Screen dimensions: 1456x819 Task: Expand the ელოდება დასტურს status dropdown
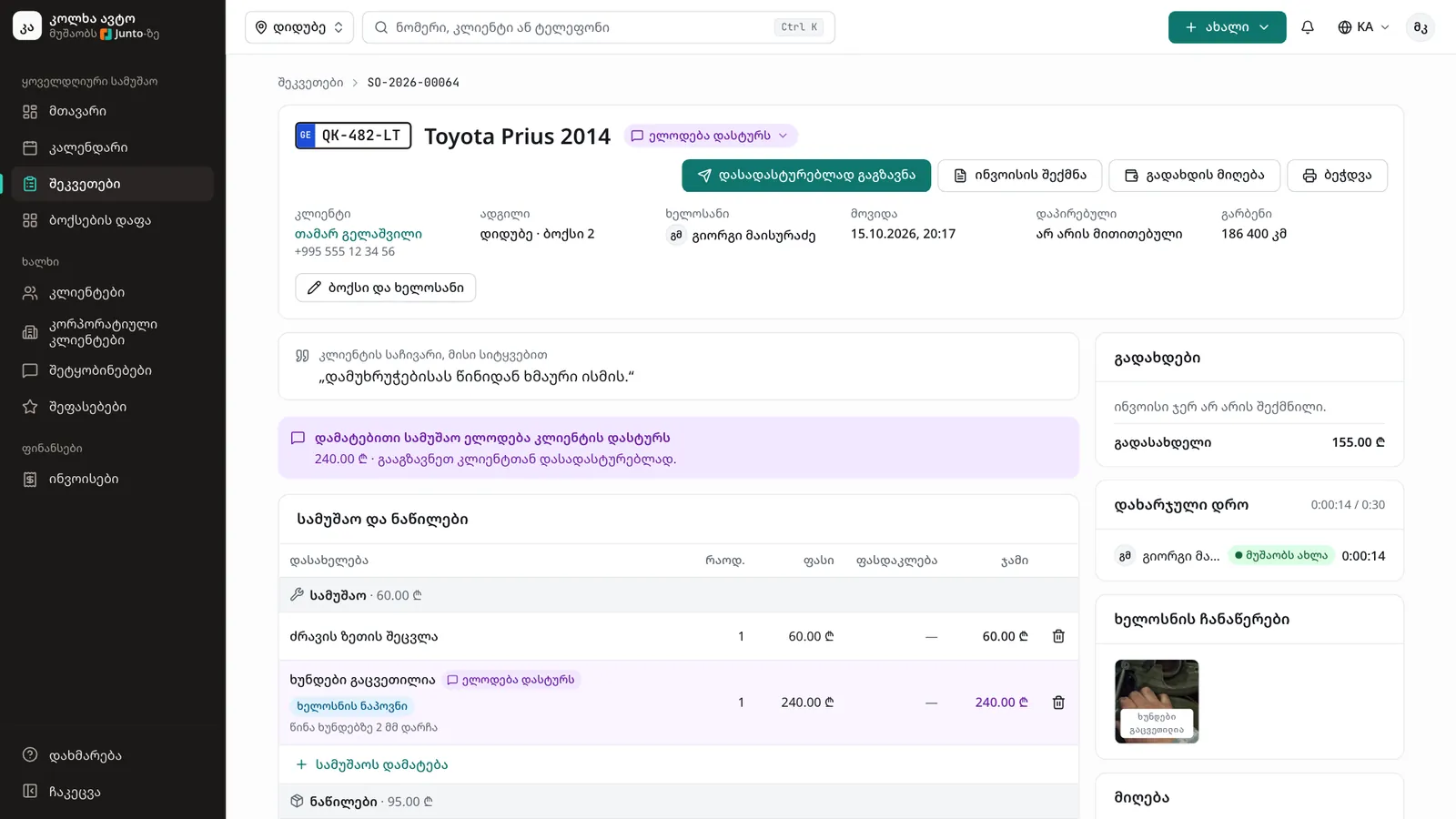pos(711,136)
